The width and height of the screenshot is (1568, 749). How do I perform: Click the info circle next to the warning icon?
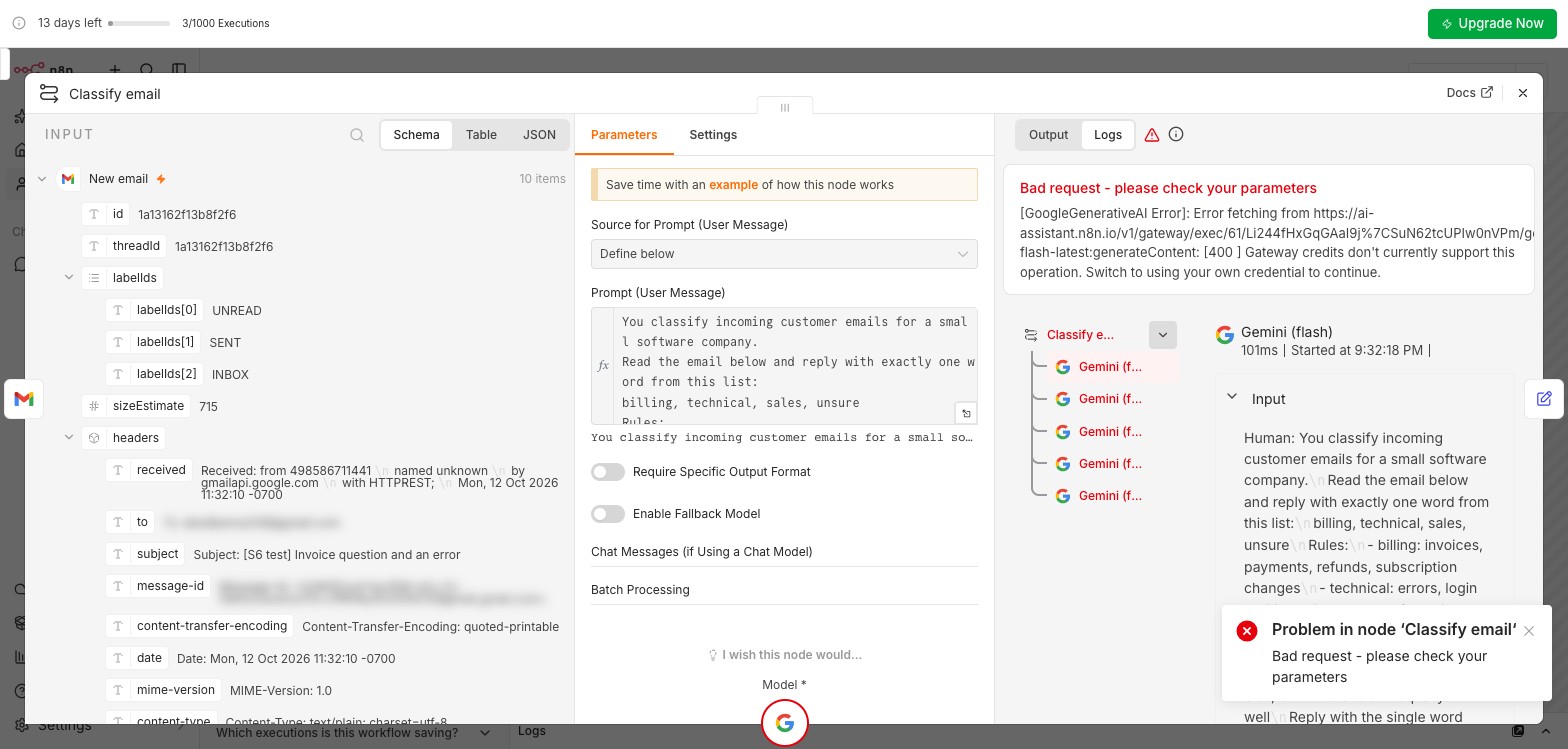(x=1176, y=134)
